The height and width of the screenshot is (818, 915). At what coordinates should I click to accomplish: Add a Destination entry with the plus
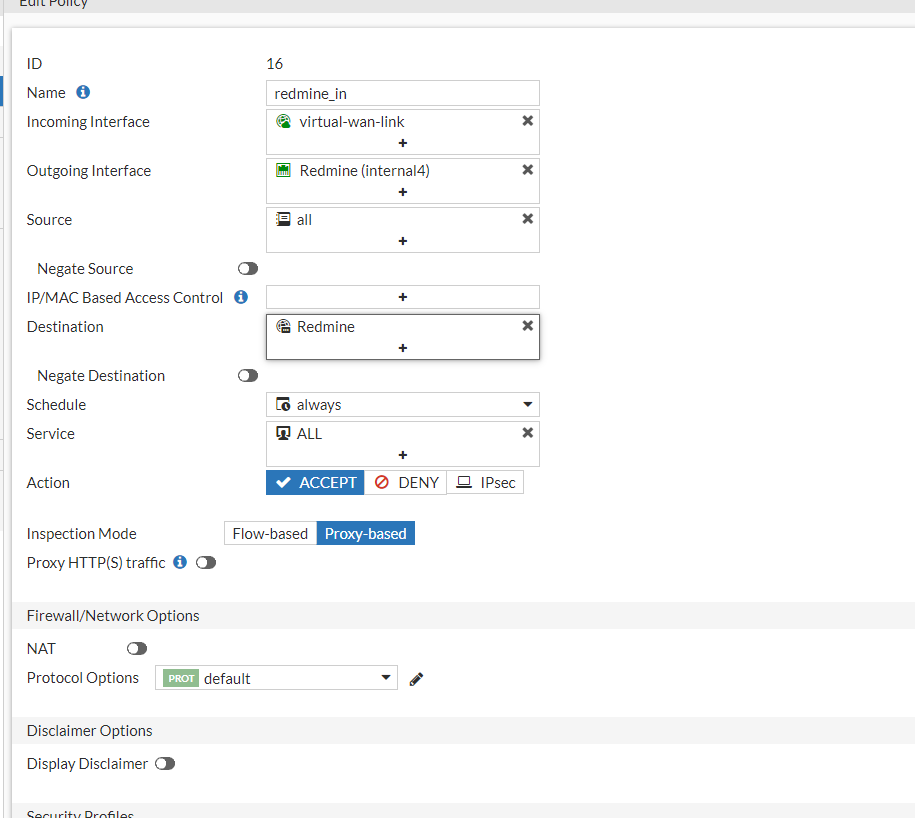403,348
